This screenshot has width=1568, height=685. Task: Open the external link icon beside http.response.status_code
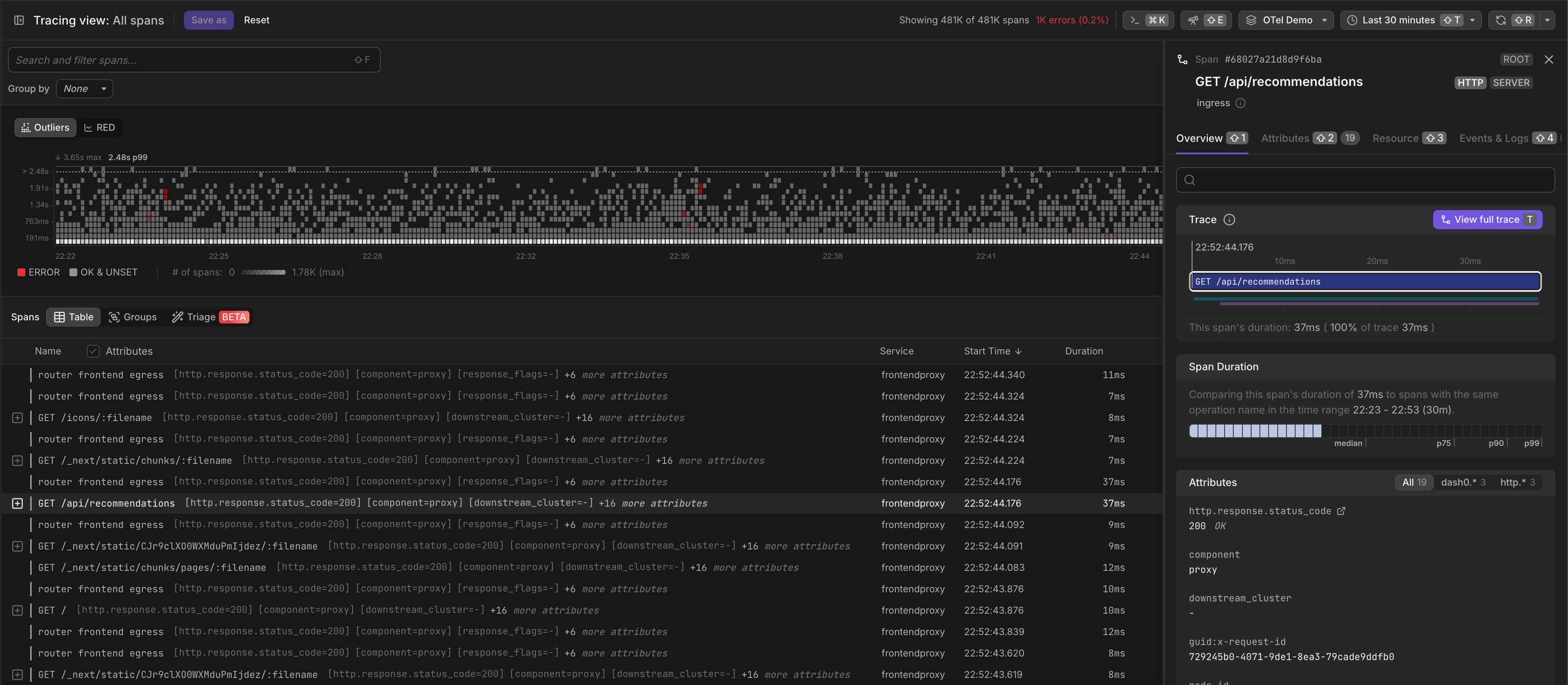(x=1341, y=511)
